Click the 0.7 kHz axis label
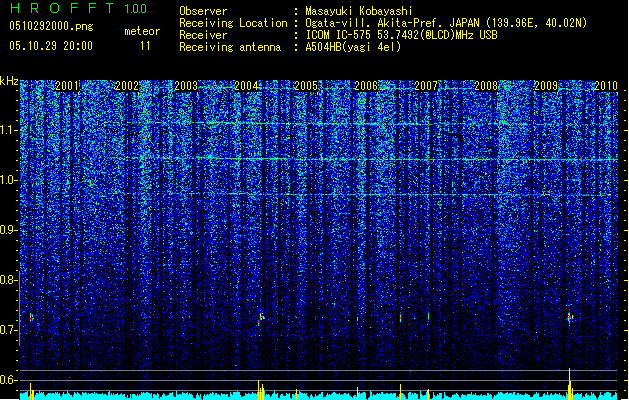Viewport: 629px width, 400px height. coord(9,330)
